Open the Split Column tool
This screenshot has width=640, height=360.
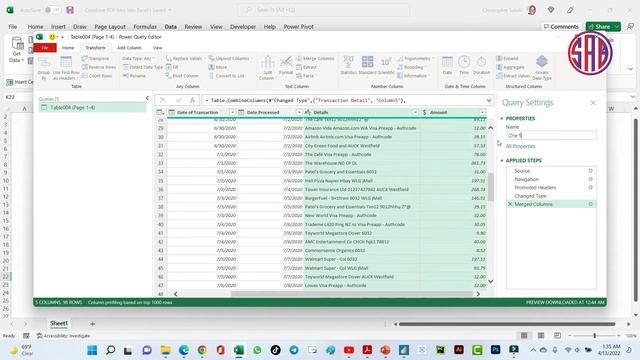[267, 68]
